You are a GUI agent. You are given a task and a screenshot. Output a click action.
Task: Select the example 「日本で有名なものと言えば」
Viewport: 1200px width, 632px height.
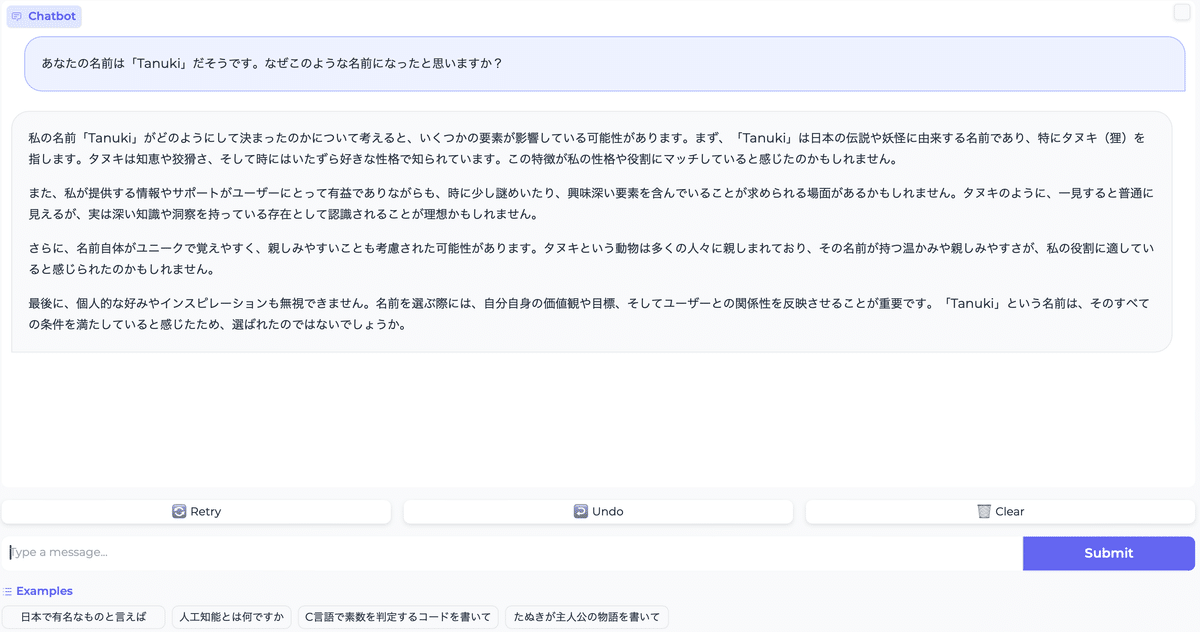click(x=85, y=617)
